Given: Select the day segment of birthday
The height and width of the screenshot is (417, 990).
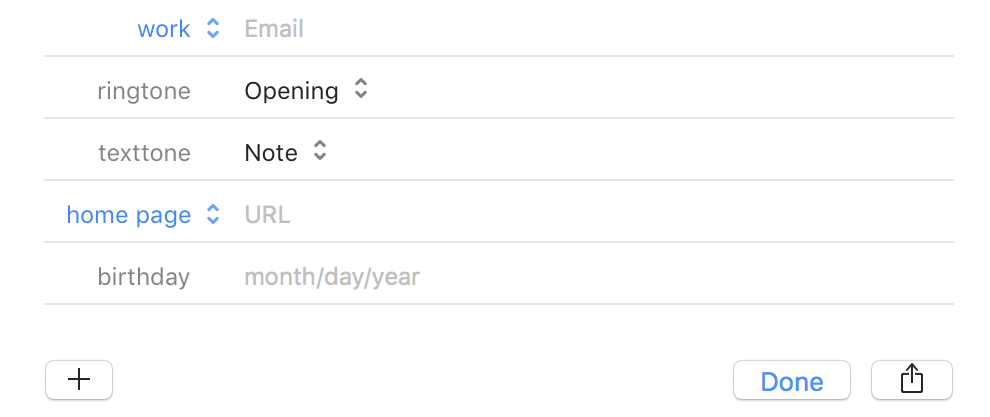Looking at the screenshot, I should [x=344, y=278].
